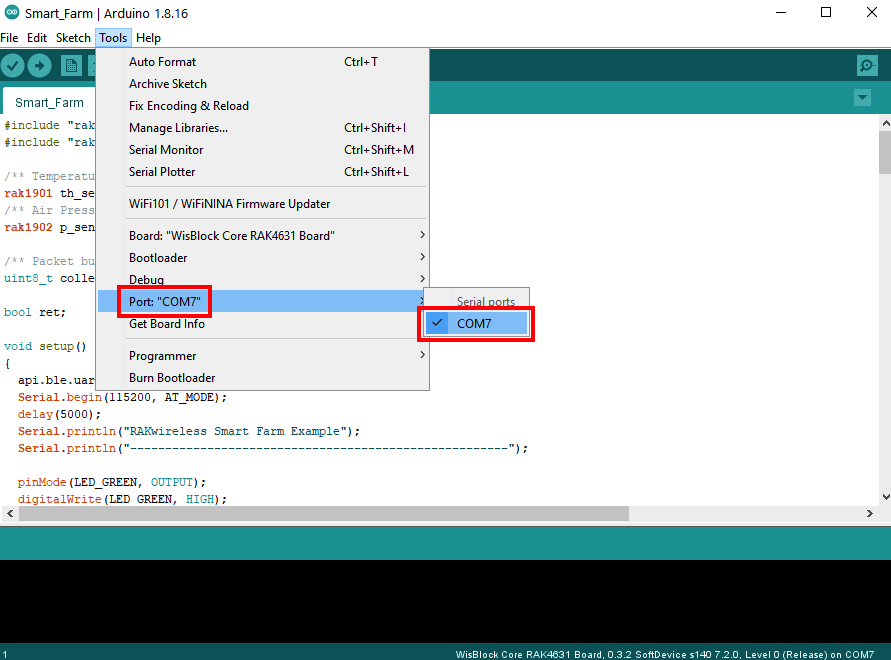Expand the Debug submenu
The height and width of the screenshot is (660, 891).
click(263, 279)
